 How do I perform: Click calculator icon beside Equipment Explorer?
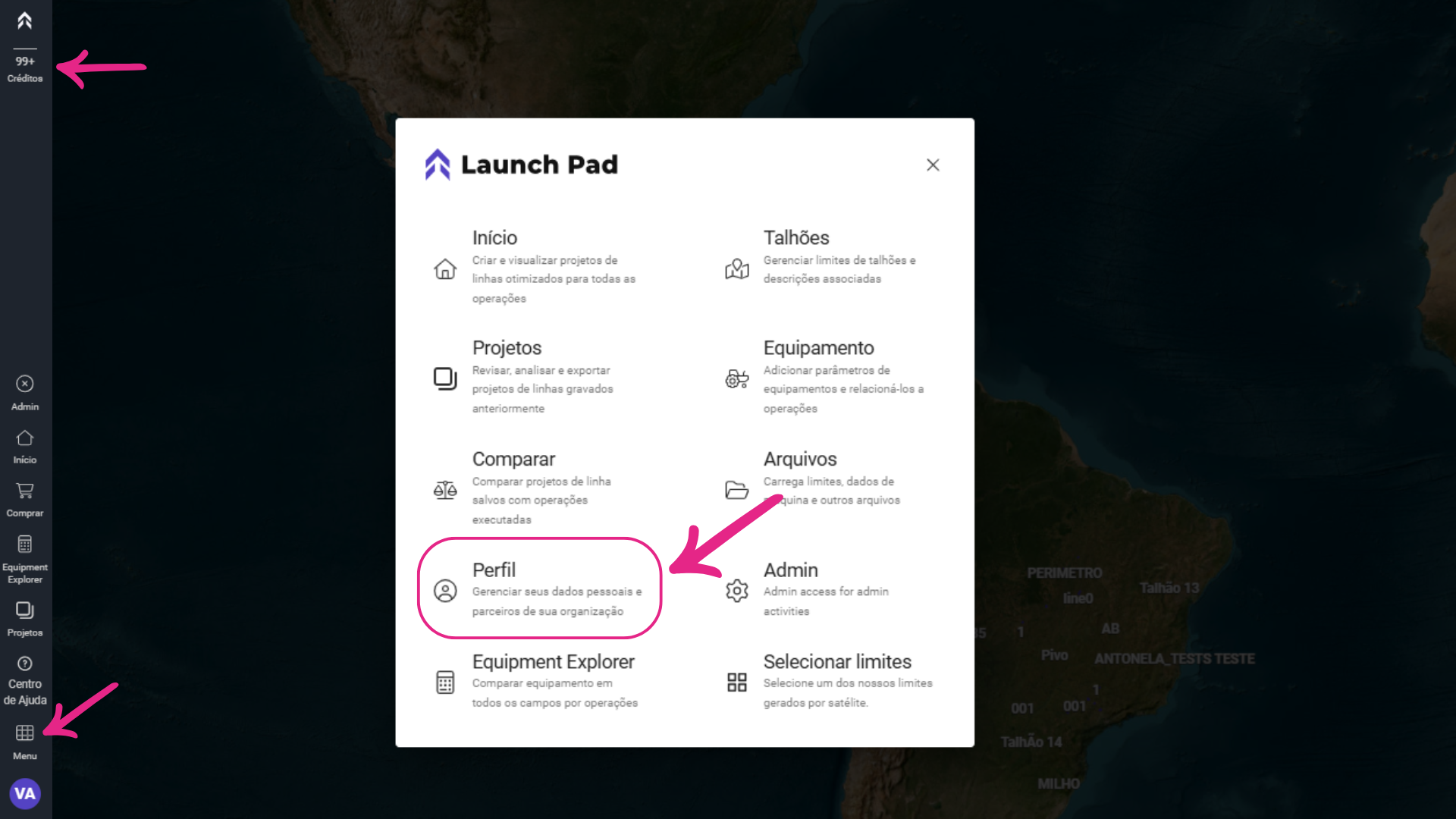click(x=445, y=682)
